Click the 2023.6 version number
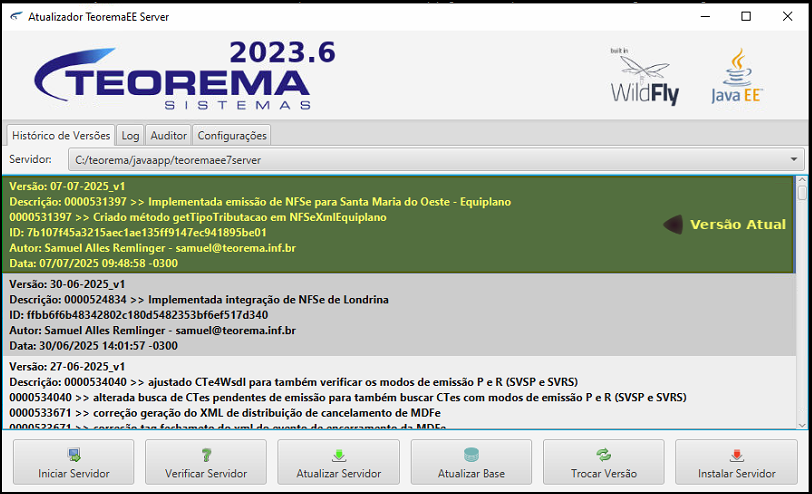The image size is (812, 494). click(x=282, y=52)
